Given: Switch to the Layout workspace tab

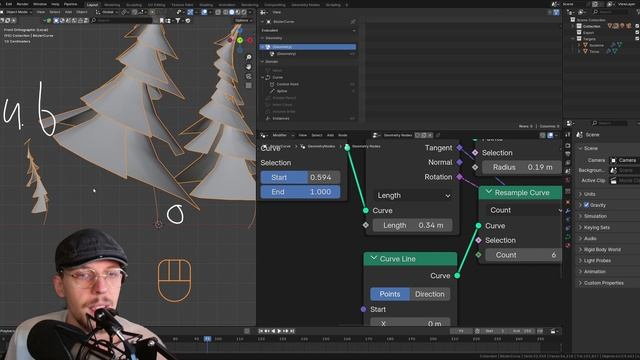Looking at the screenshot, I should [92, 5].
